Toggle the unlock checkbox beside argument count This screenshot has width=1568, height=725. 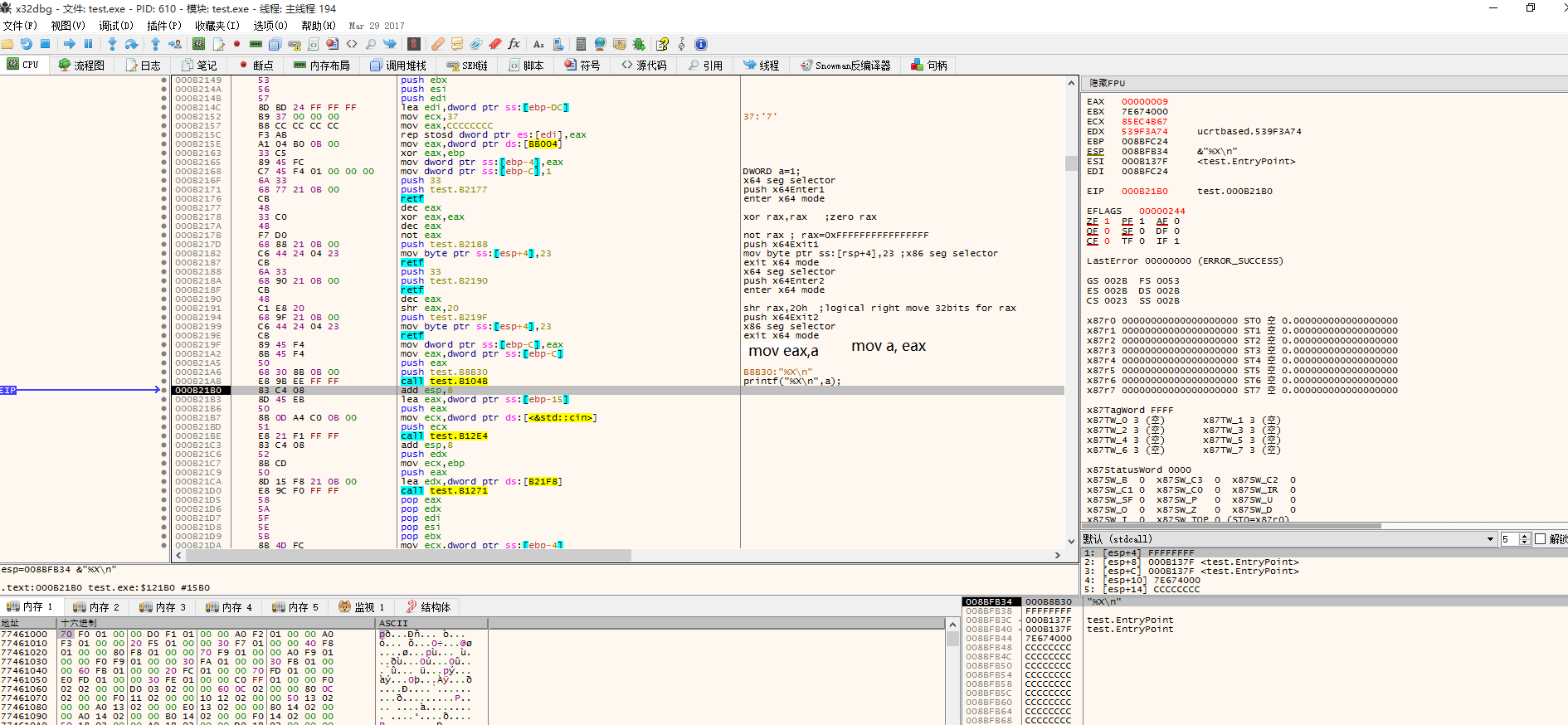(x=1541, y=539)
